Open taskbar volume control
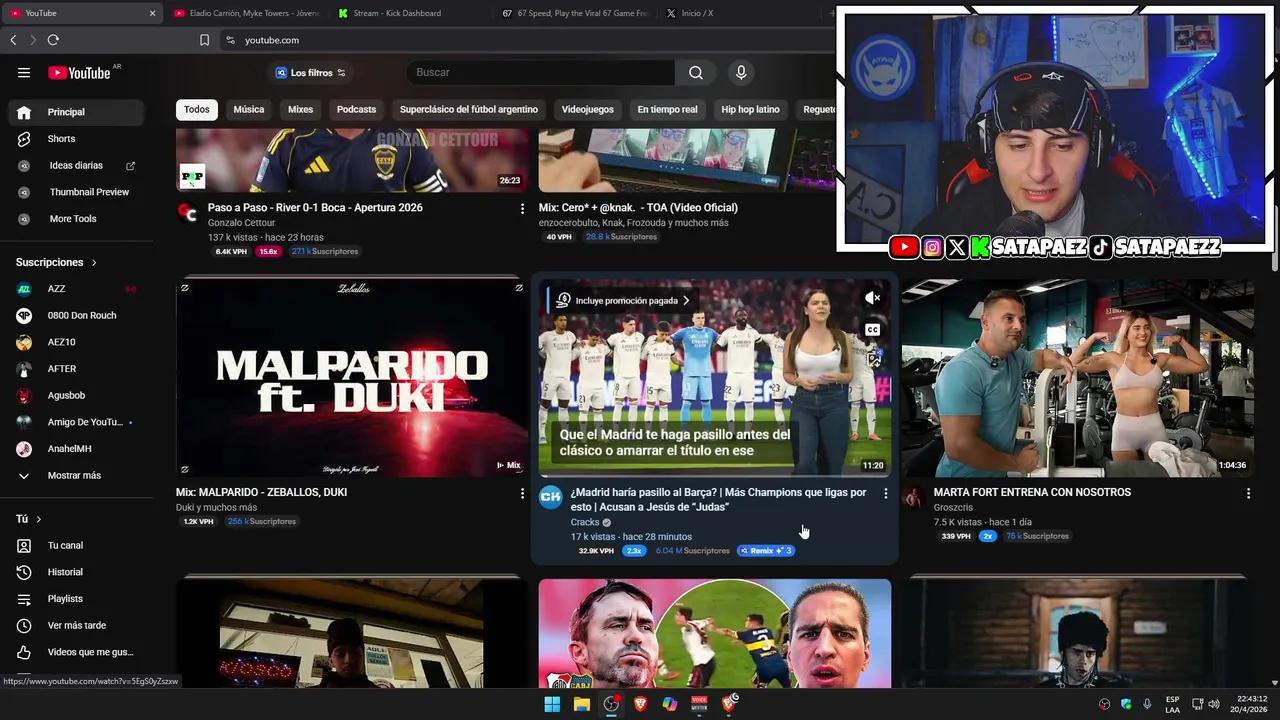This screenshot has width=1280, height=720. pyautogui.click(x=1214, y=704)
